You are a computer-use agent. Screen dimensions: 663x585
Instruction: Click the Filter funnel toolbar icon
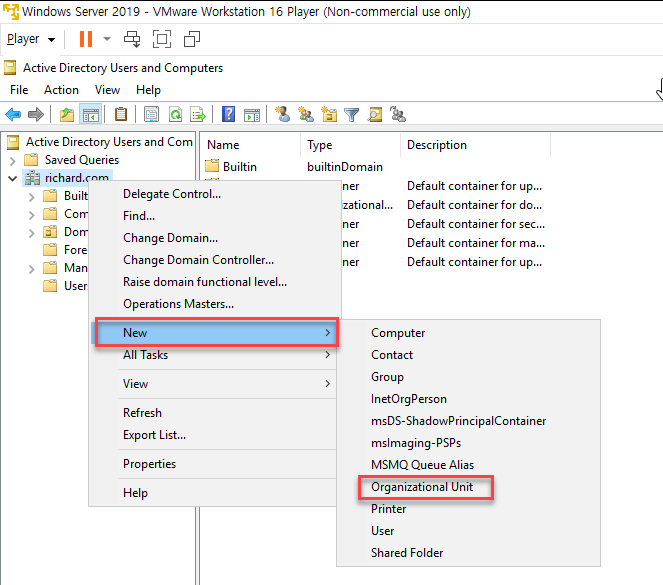tap(351, 114)
